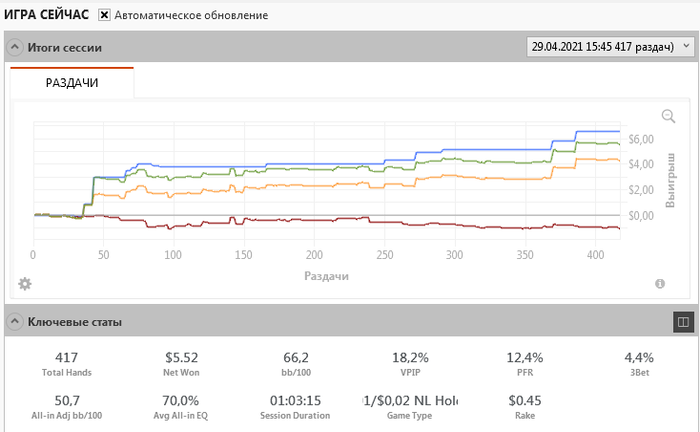Click the ИГРА СЕЙЧАС title
700x432 pixels.
click(x=46, y=16)
